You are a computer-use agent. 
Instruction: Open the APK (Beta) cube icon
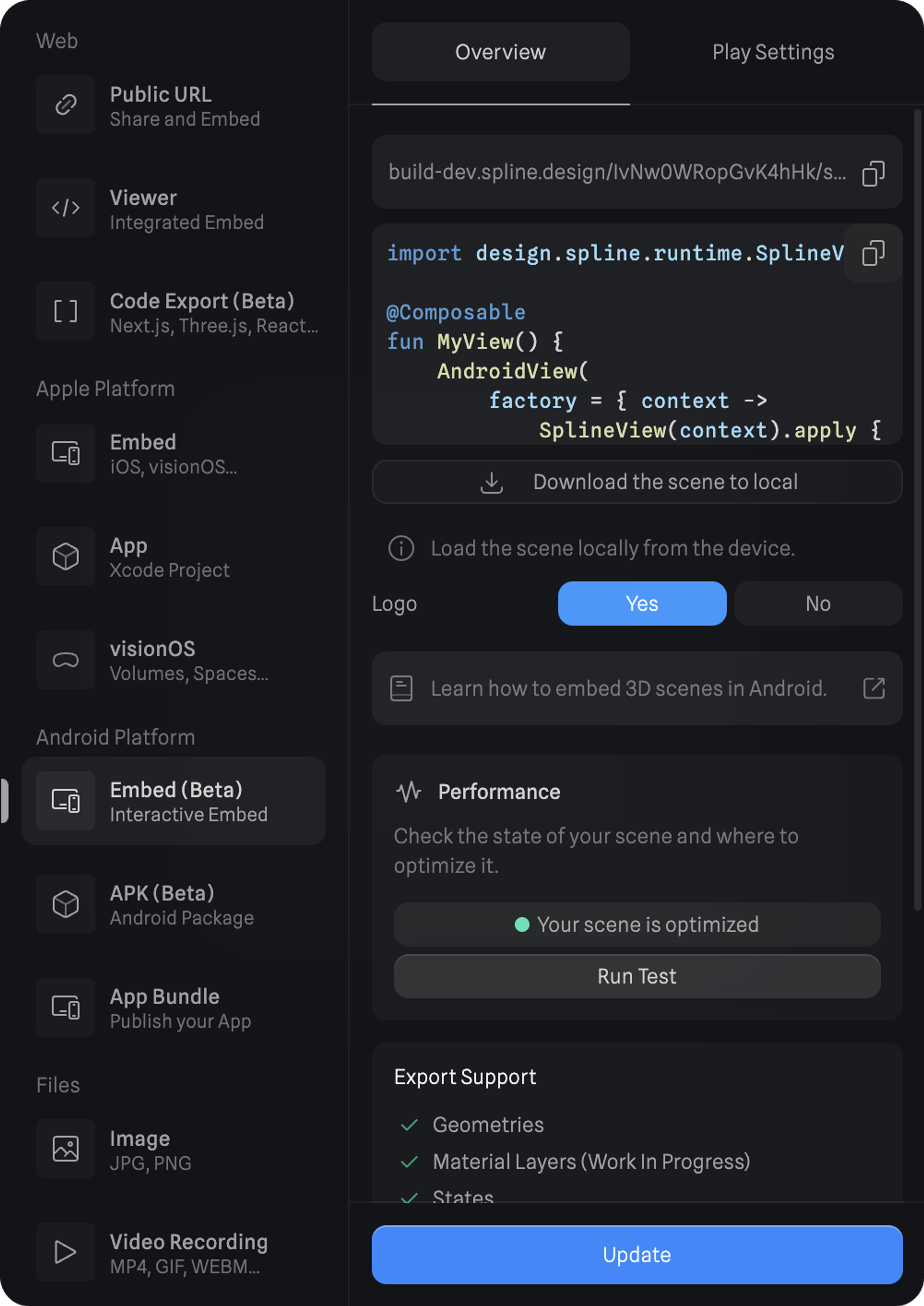coord(66,904)
